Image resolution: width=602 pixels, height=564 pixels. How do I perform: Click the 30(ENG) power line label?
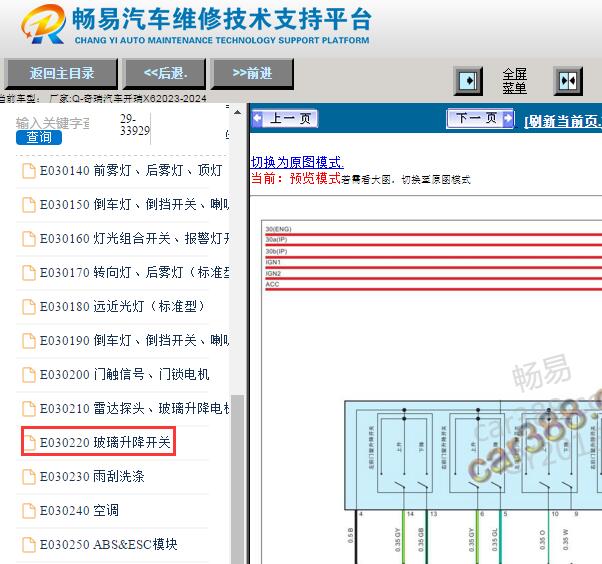tap(278, 229)
